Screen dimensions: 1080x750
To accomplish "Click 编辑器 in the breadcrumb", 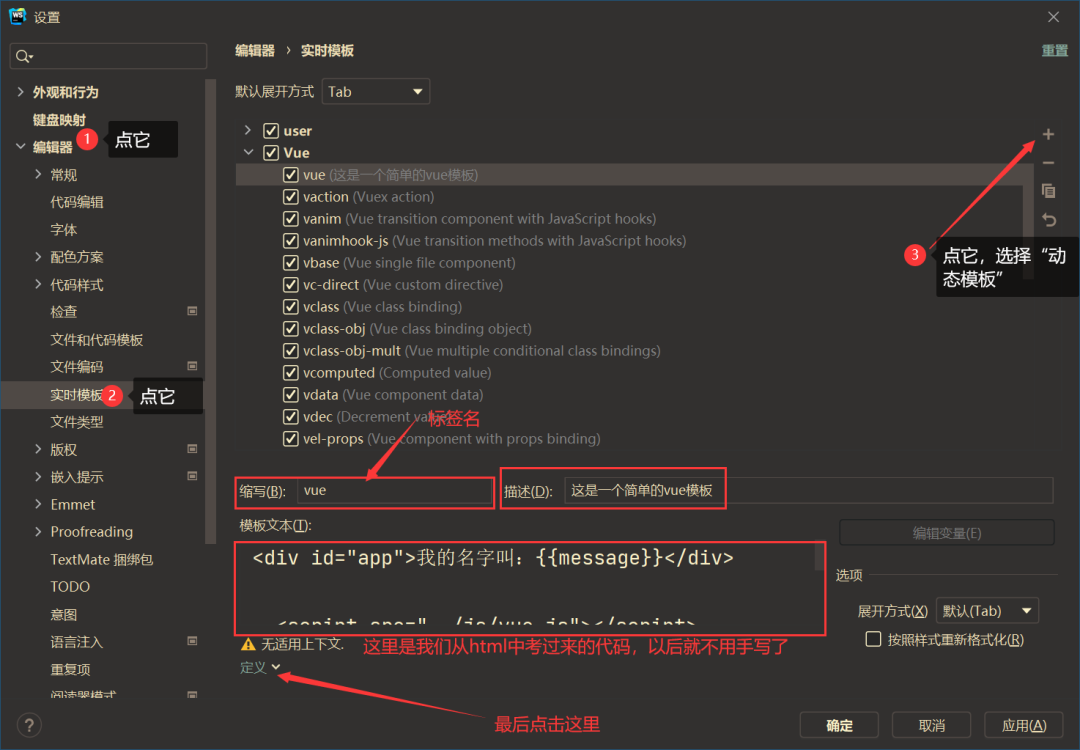I will [x=254, y=50].
